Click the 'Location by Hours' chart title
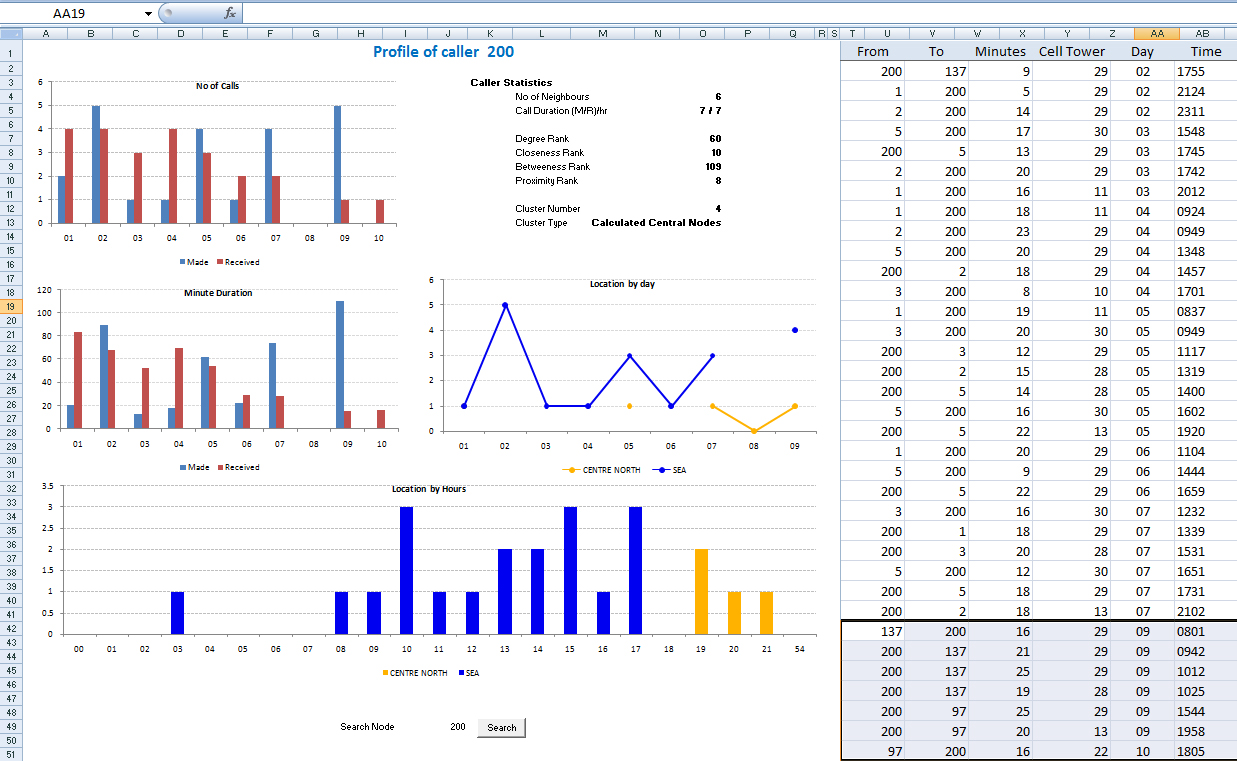This screenshot has width=1237, height=761. tap(428, 489)
